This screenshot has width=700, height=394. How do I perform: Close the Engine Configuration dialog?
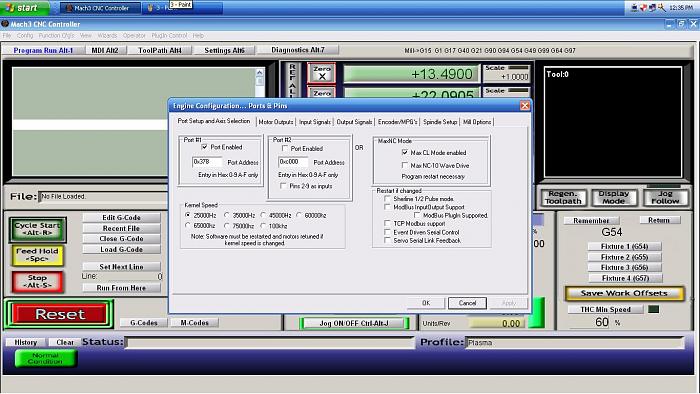pos(525,106)
